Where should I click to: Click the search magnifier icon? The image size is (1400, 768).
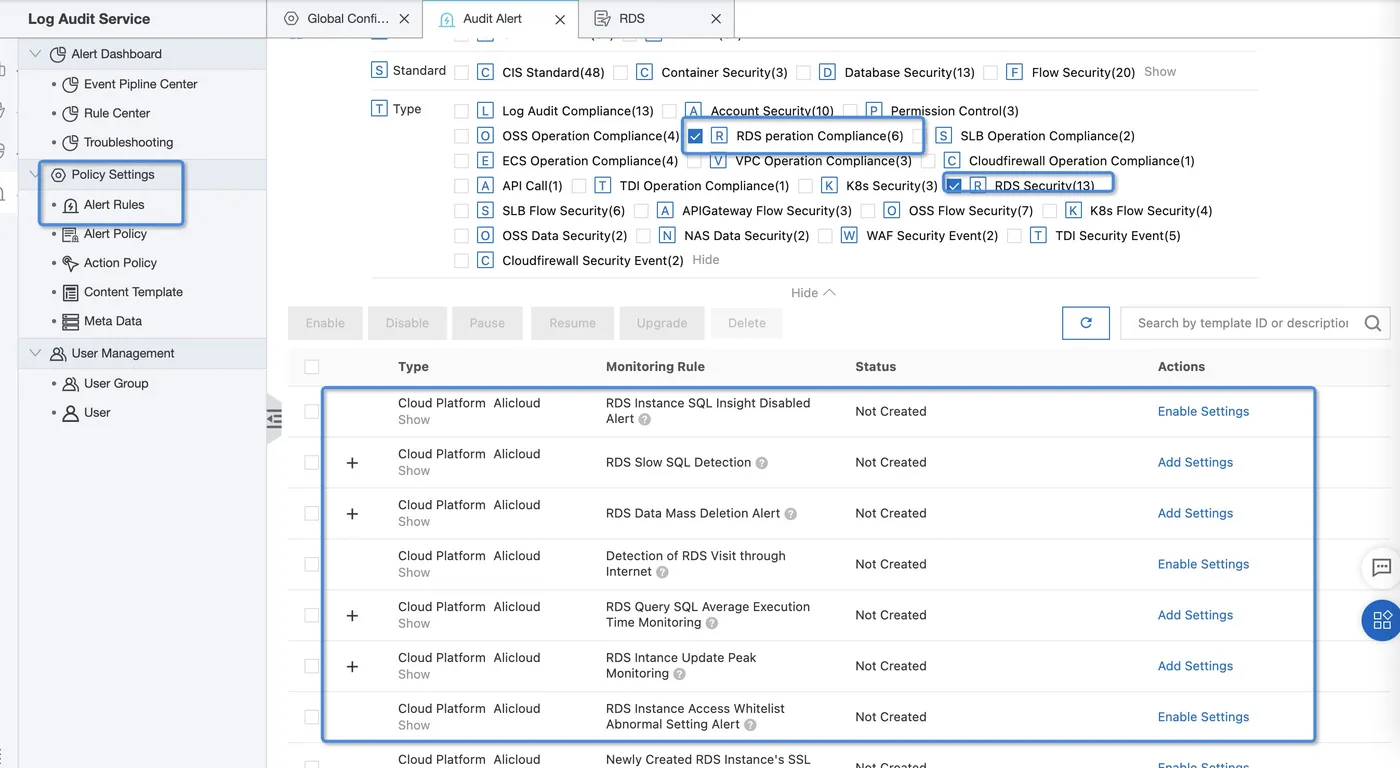1373,323
